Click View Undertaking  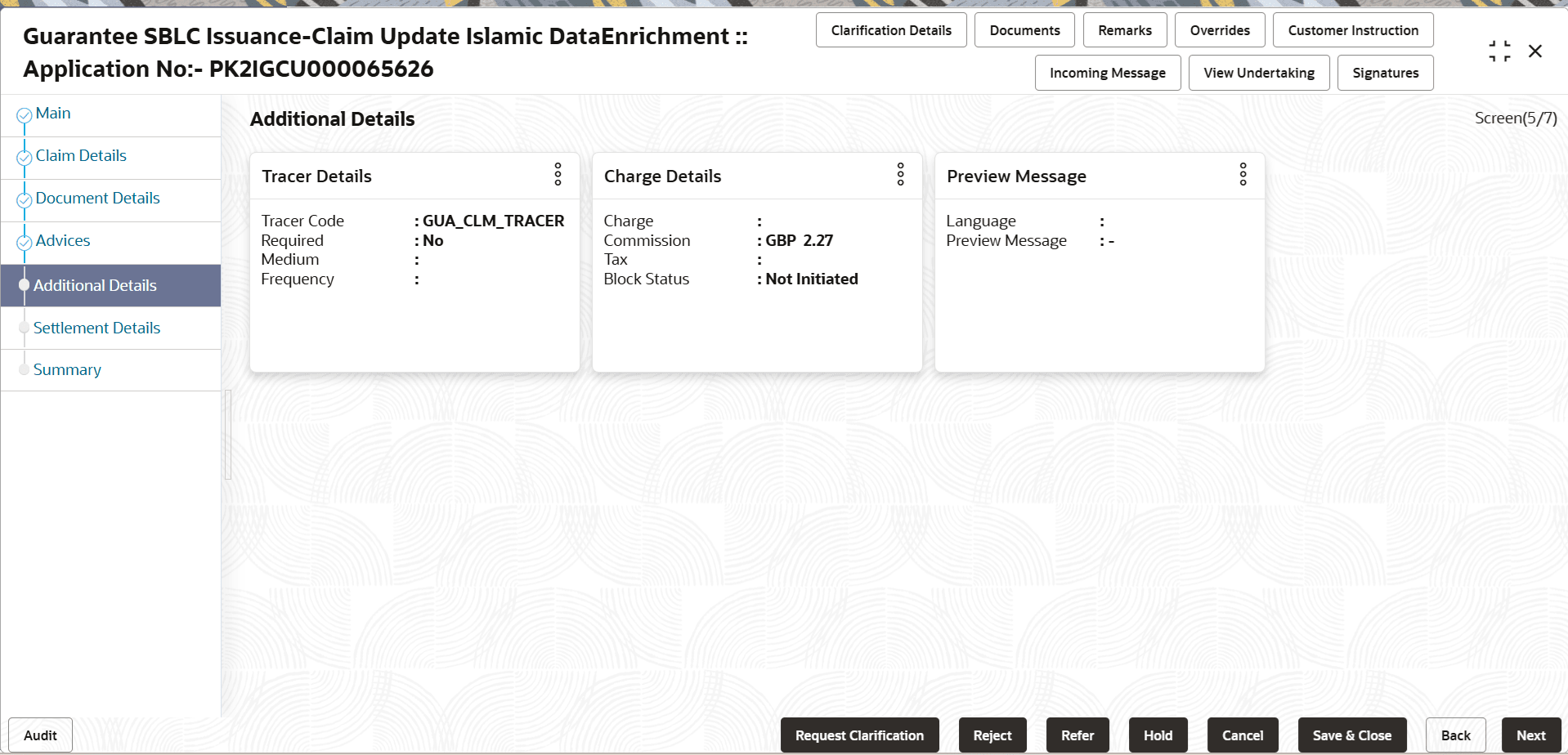tap(1259, 73)
